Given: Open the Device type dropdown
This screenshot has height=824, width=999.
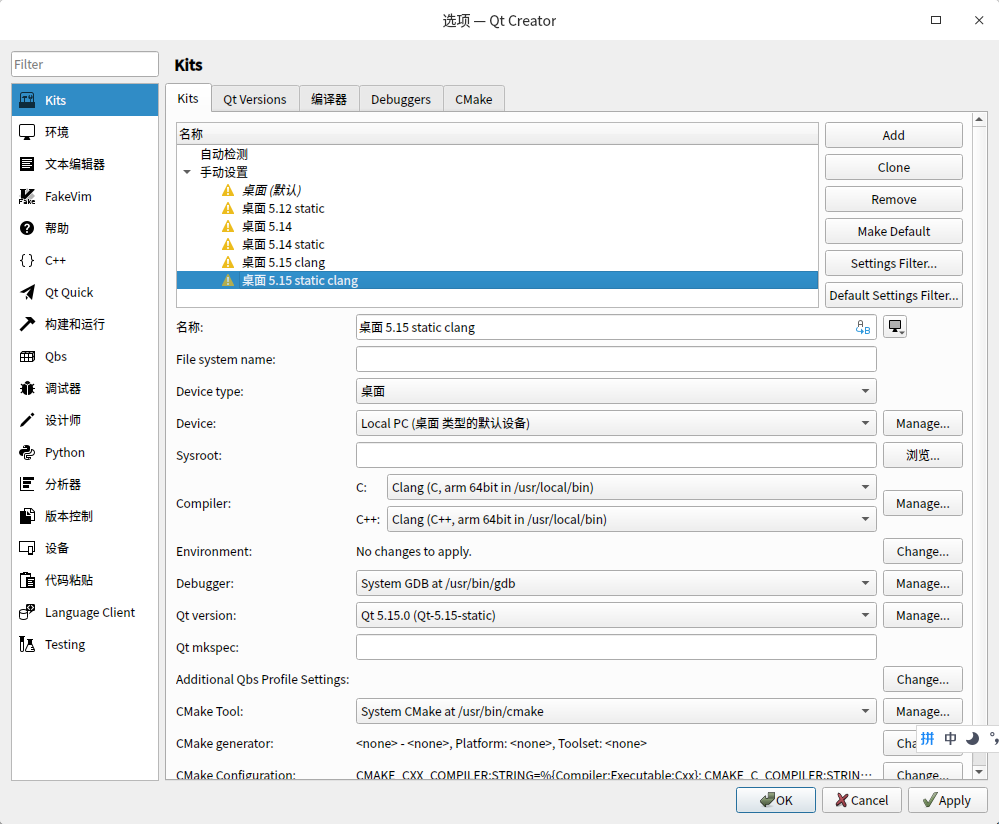Looking at the screenshot, I should click(866, 391).
